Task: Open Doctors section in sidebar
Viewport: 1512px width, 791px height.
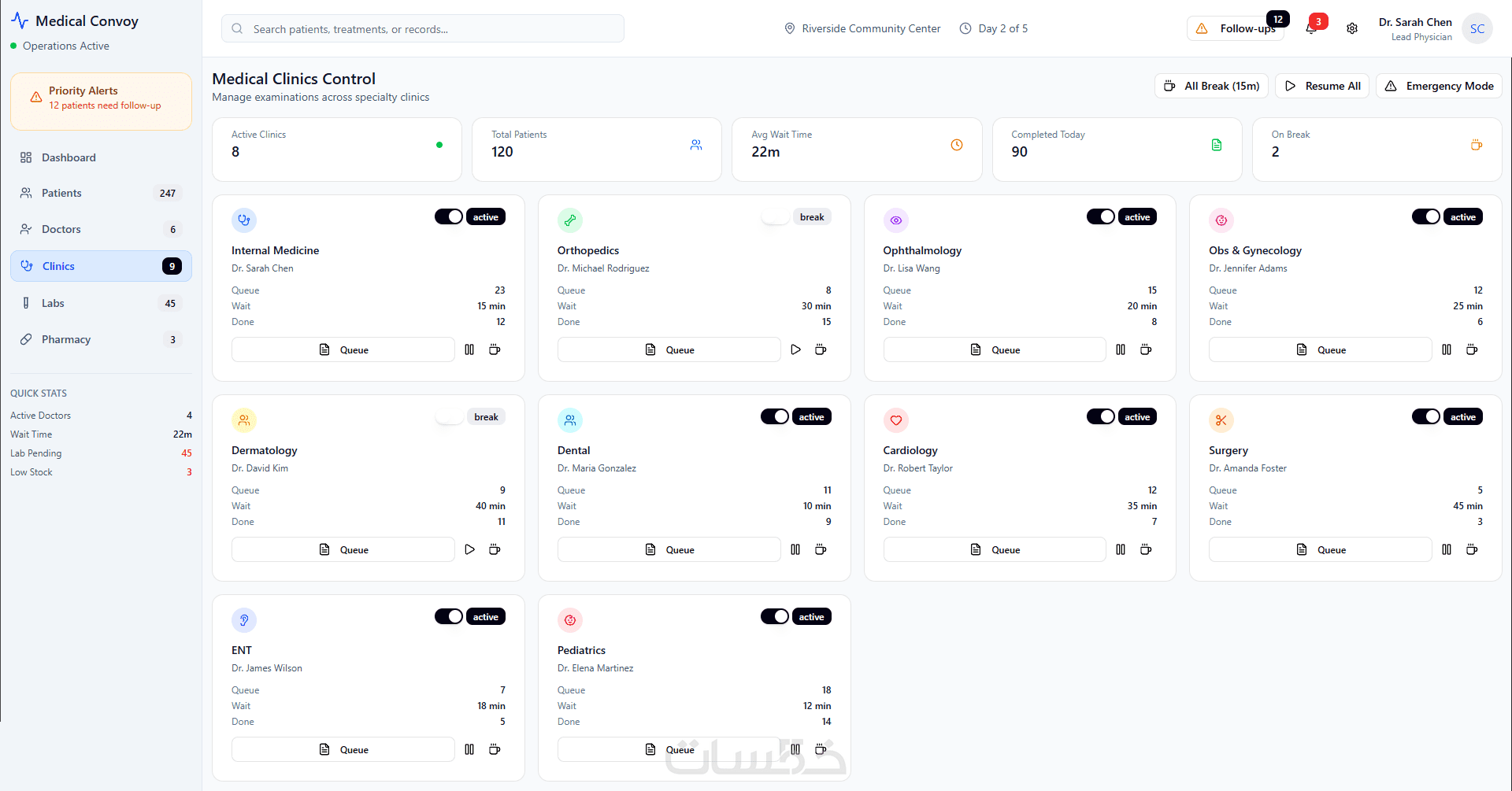Action: pyautogui.click(x=101, y=229)
